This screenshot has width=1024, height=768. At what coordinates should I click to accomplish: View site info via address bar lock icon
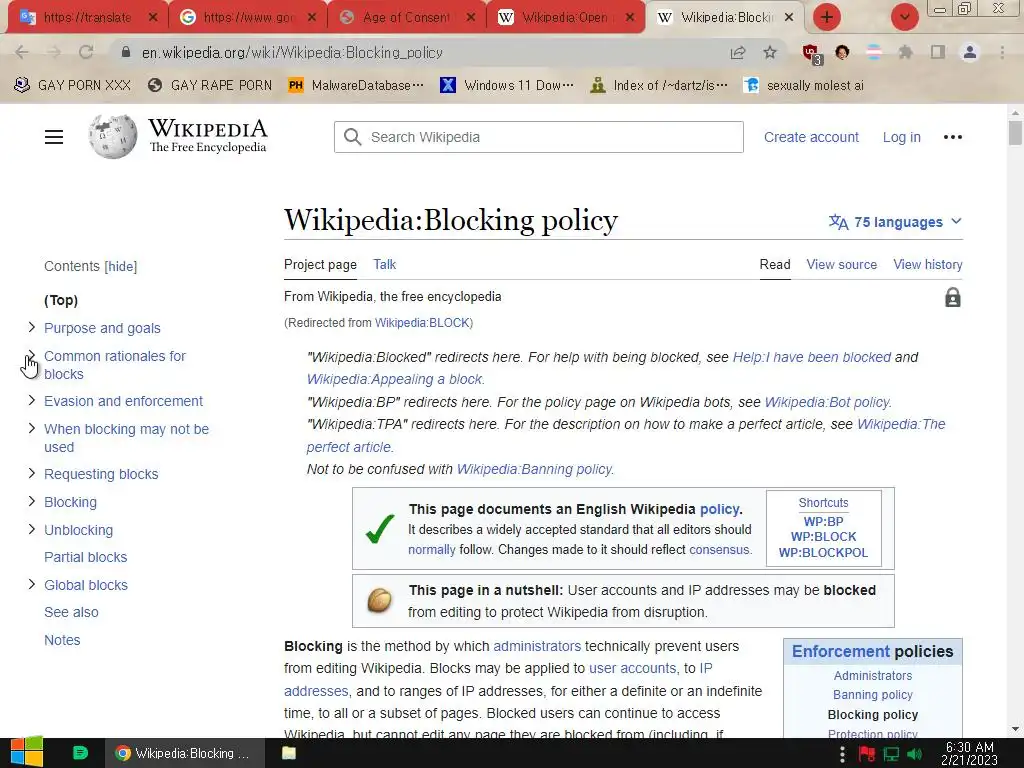pyautogui.click(x=126, y=52)
